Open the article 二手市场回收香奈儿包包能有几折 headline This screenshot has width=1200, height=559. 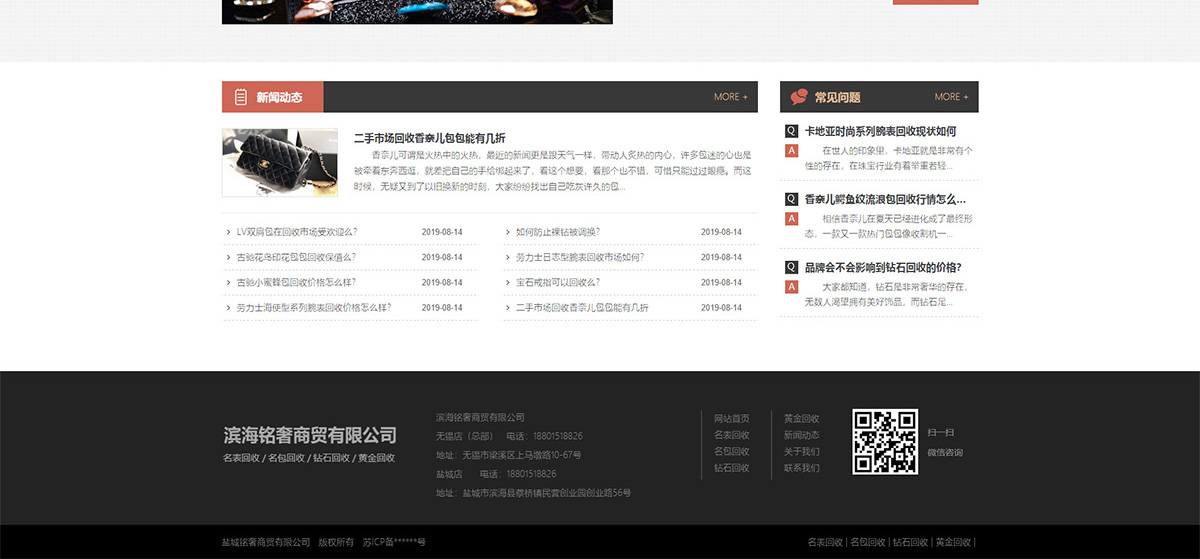click(x=429, y=137)
